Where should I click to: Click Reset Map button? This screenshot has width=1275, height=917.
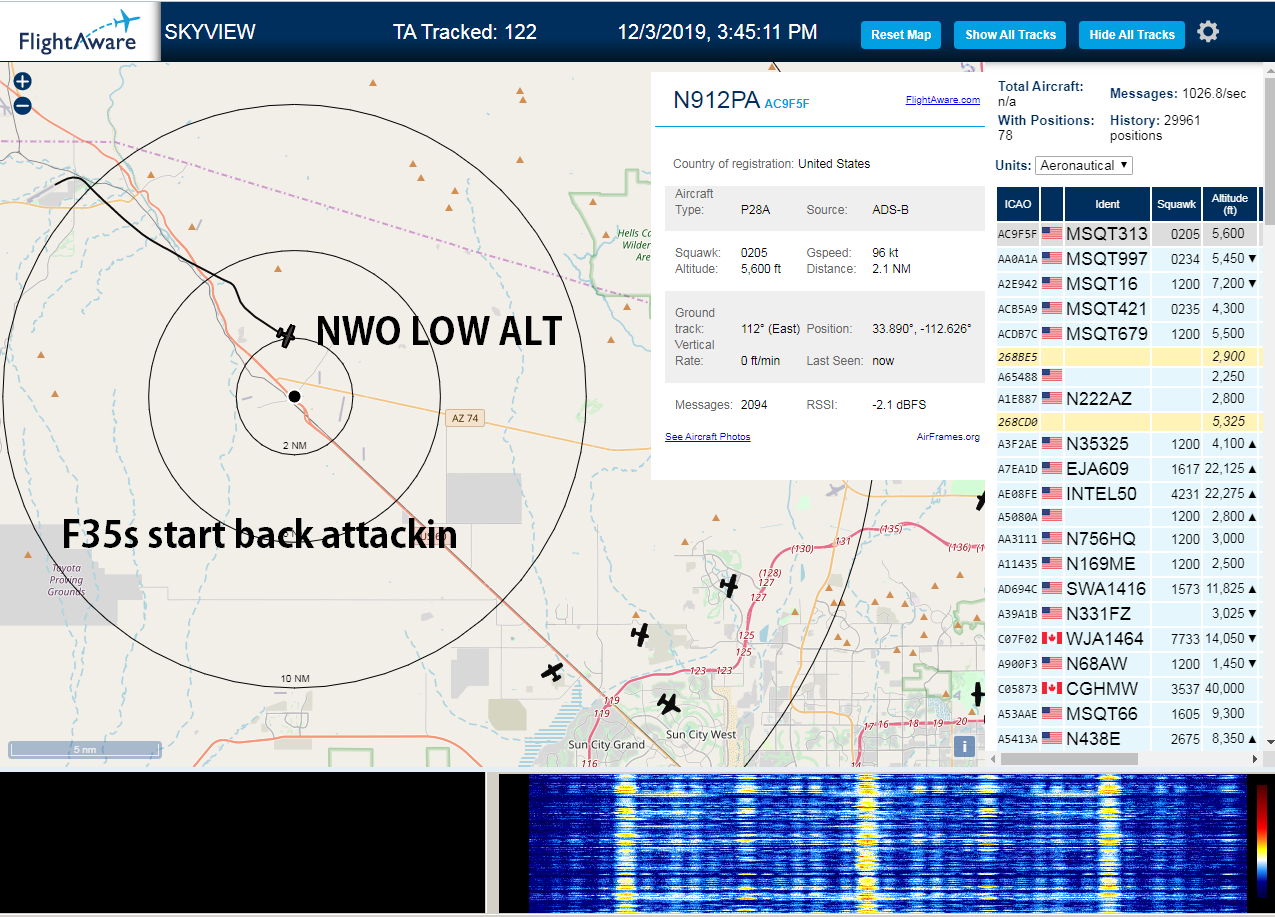coord(901,34)
